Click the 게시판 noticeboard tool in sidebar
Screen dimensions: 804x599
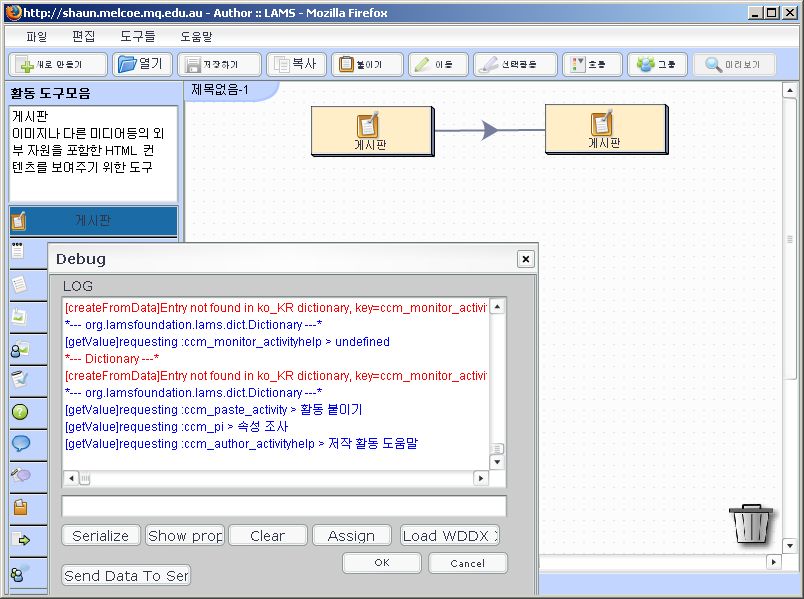93,220
